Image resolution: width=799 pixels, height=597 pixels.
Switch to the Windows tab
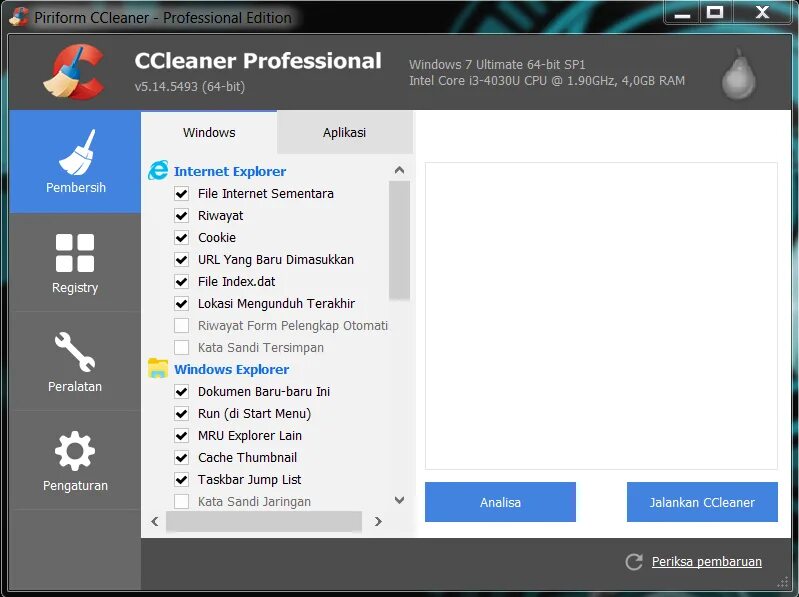209,132
